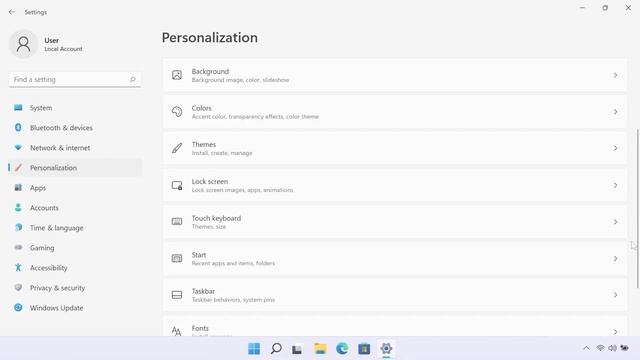The width and height of the screenshot is (640, 360).
Task: Expand the Fonts row chevron
Action: pos(615,331)
